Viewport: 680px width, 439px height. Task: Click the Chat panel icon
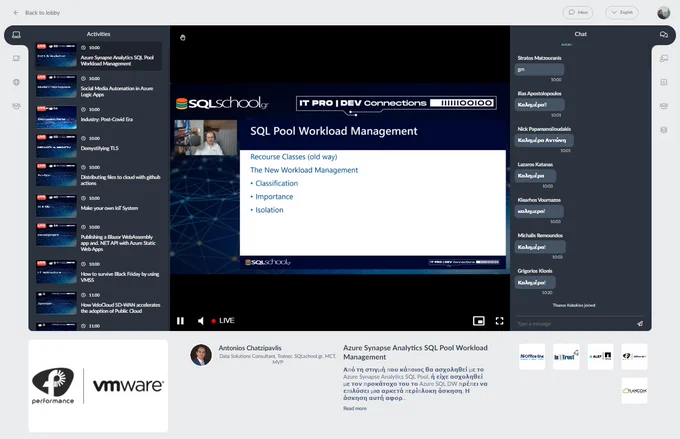tap(664, 34)
